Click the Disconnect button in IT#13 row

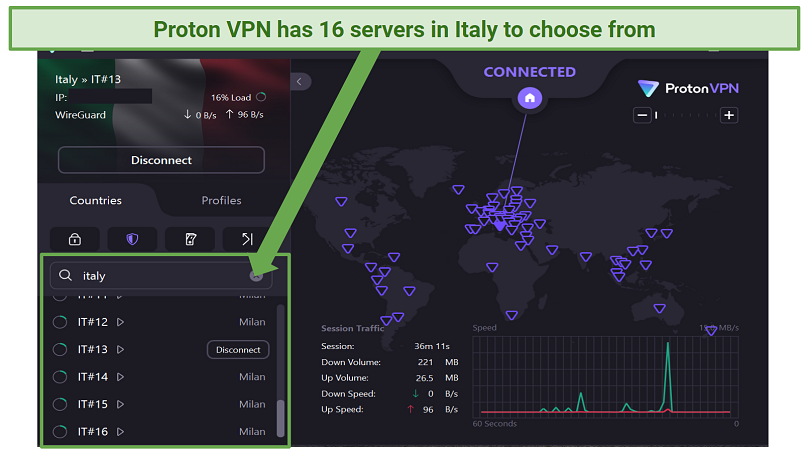[x=238, y=350]
